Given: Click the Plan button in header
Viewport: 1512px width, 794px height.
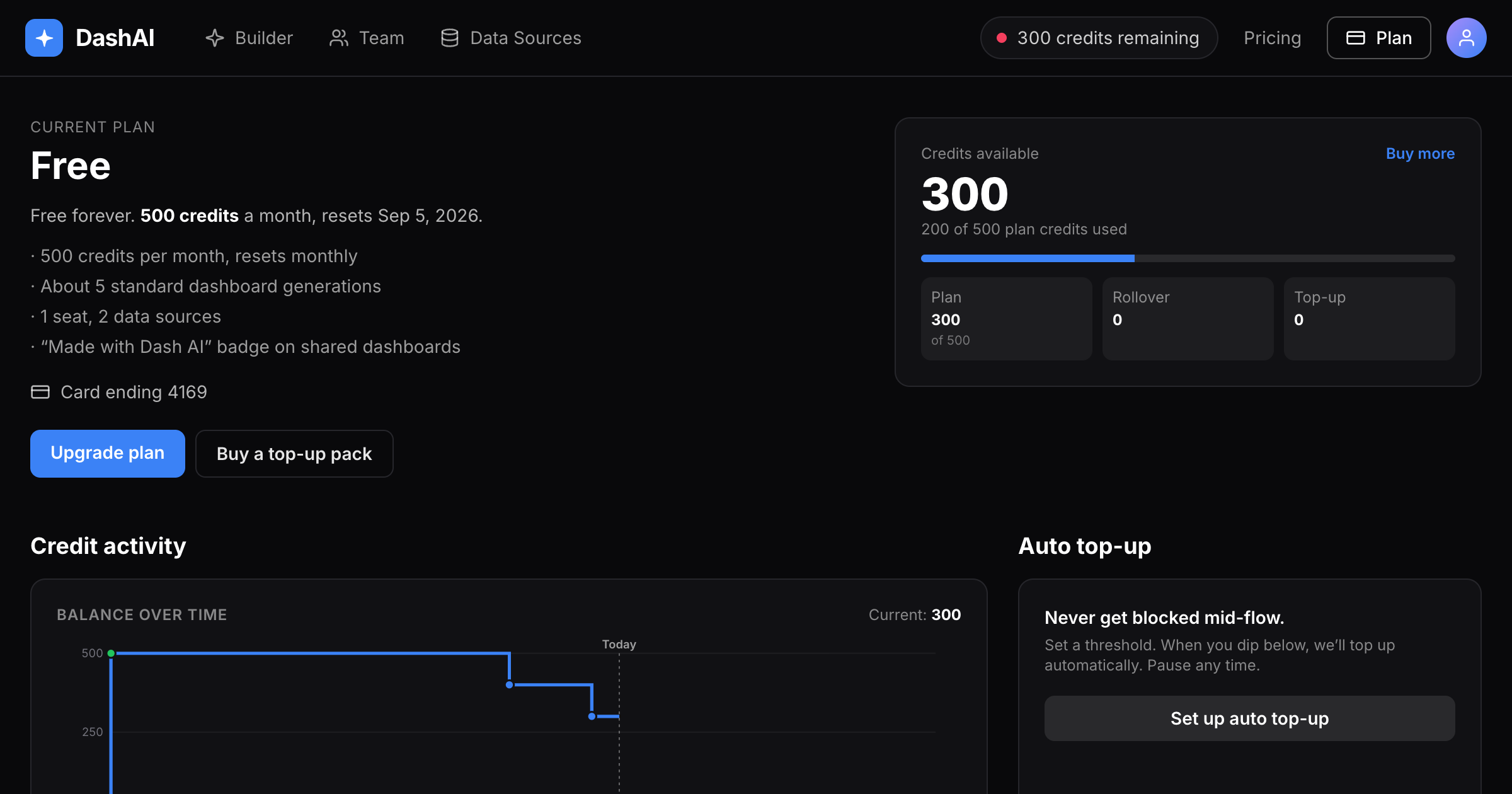Looking at the screenshot, I should tap(1378, 38).
